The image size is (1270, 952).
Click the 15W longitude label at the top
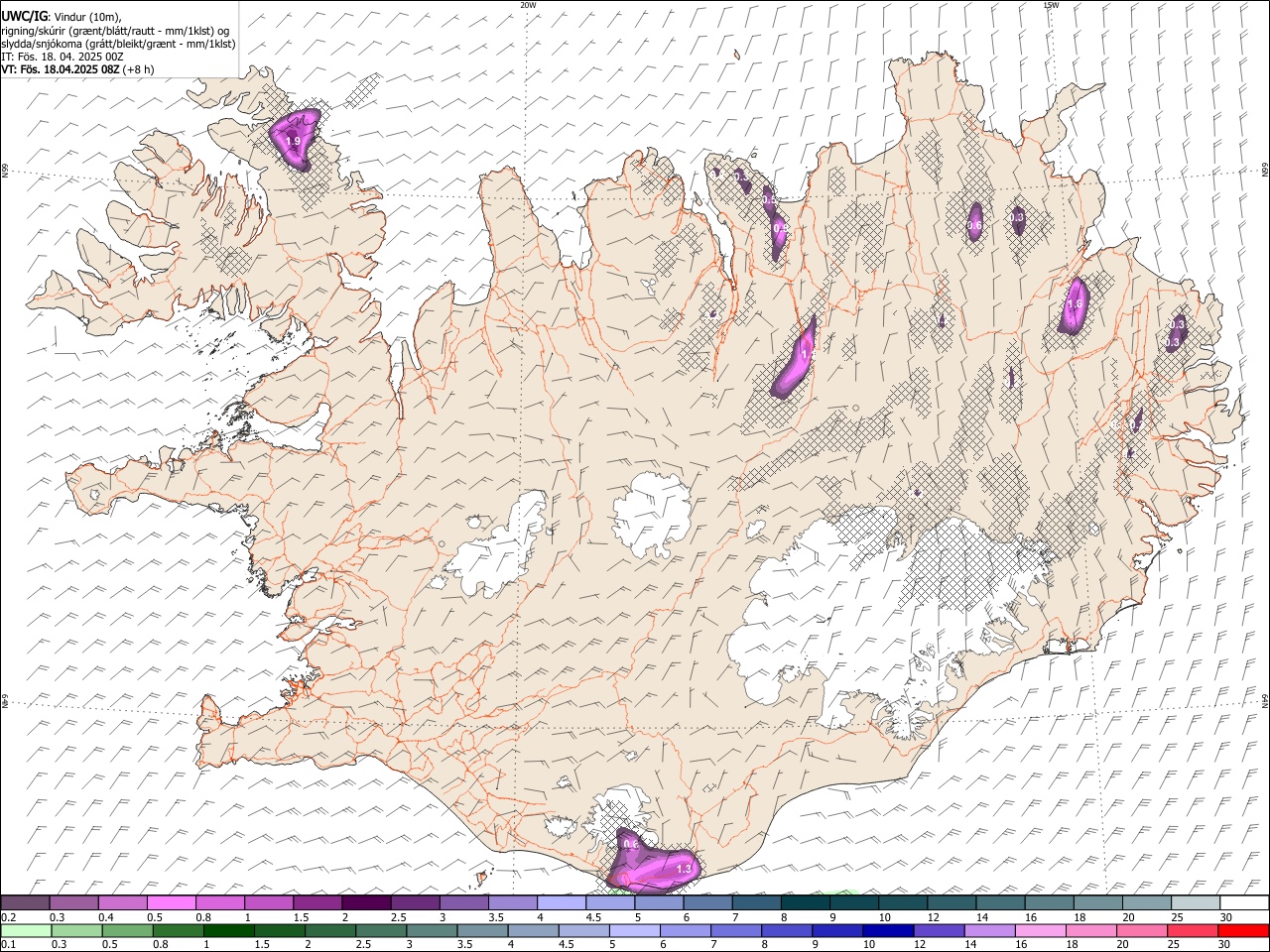click(1051, 5)
